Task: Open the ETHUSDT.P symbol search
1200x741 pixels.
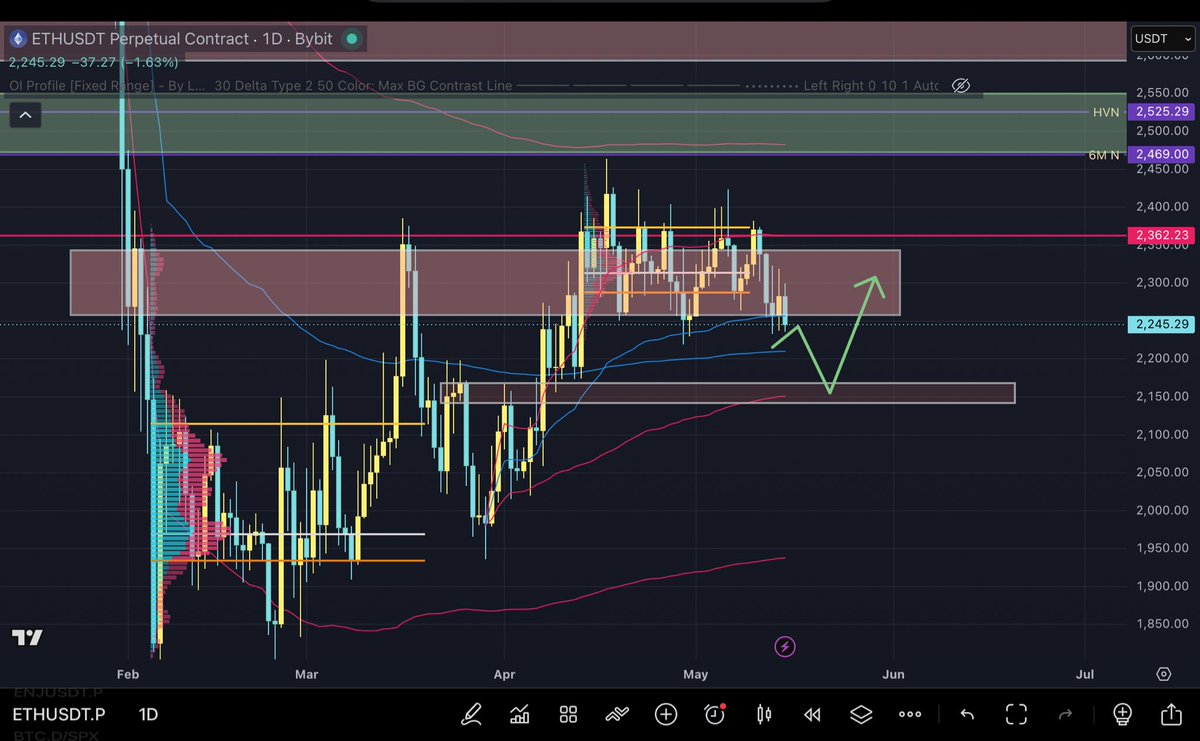Action: [58, 714]
